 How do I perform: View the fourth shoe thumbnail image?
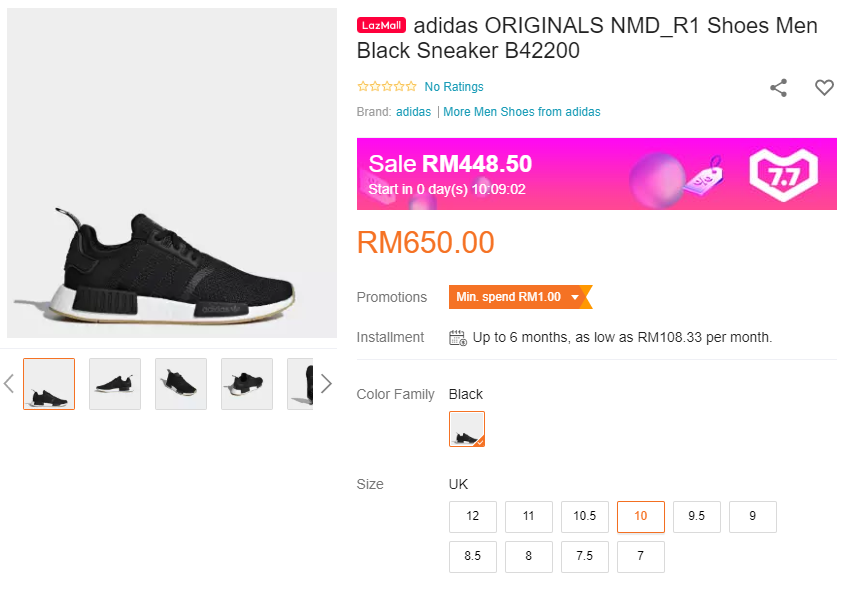247,384
